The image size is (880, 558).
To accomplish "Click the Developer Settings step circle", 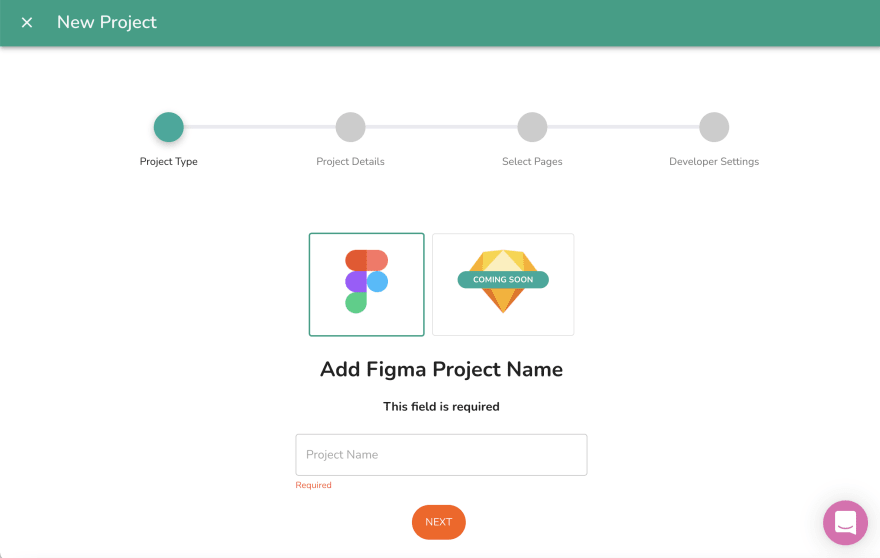I will [x=714, y=127].
